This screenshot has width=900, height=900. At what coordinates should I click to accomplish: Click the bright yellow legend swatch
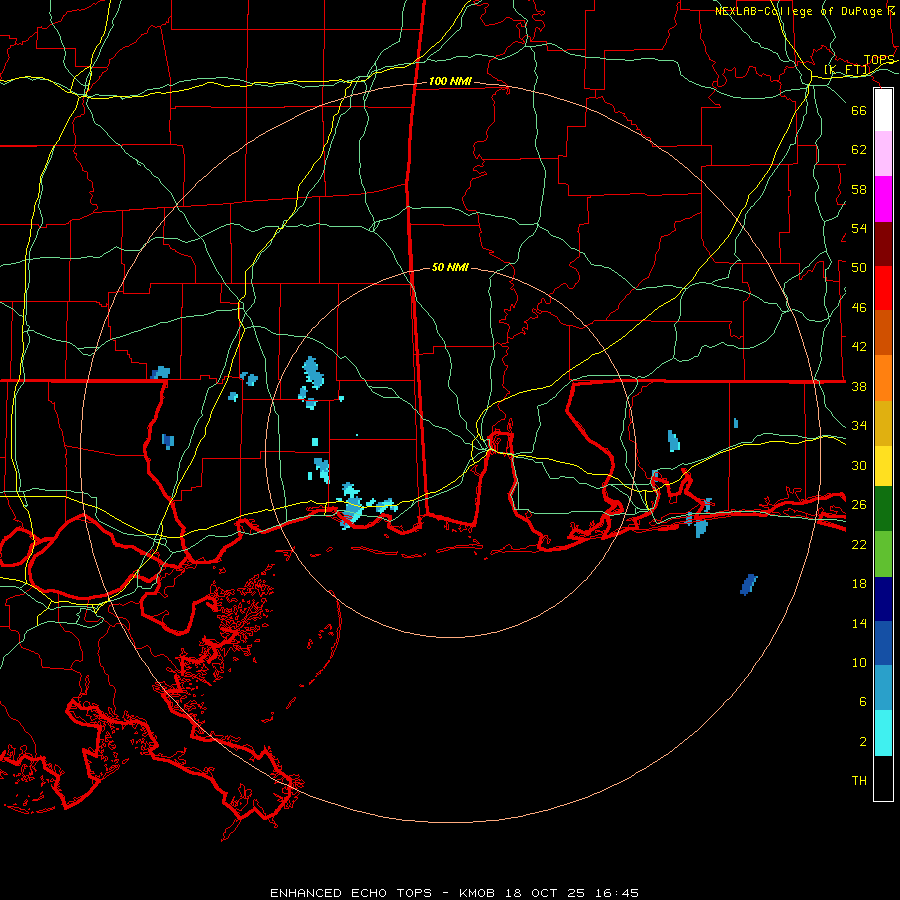(883, 465)
